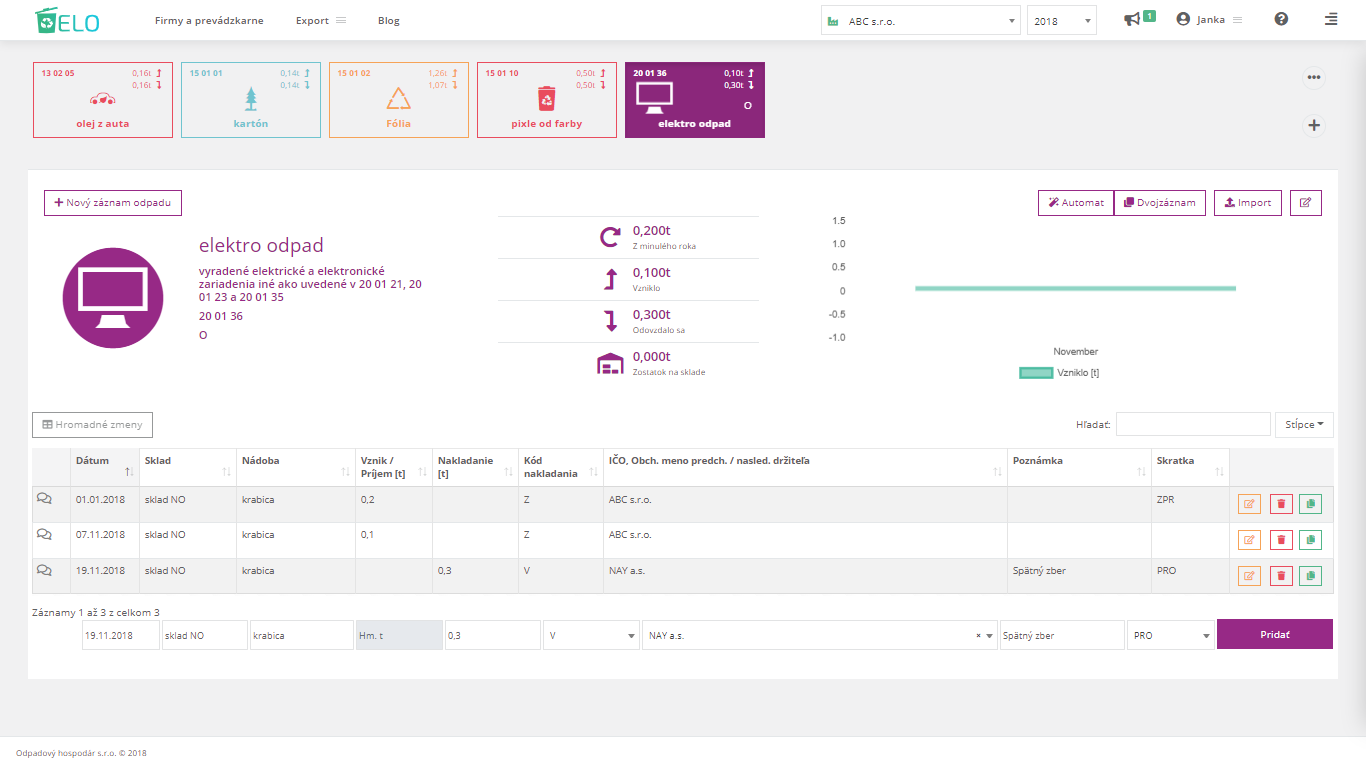Open the V code dropdown in new row
The image size is (1366, 768).
tap(592, 635)
